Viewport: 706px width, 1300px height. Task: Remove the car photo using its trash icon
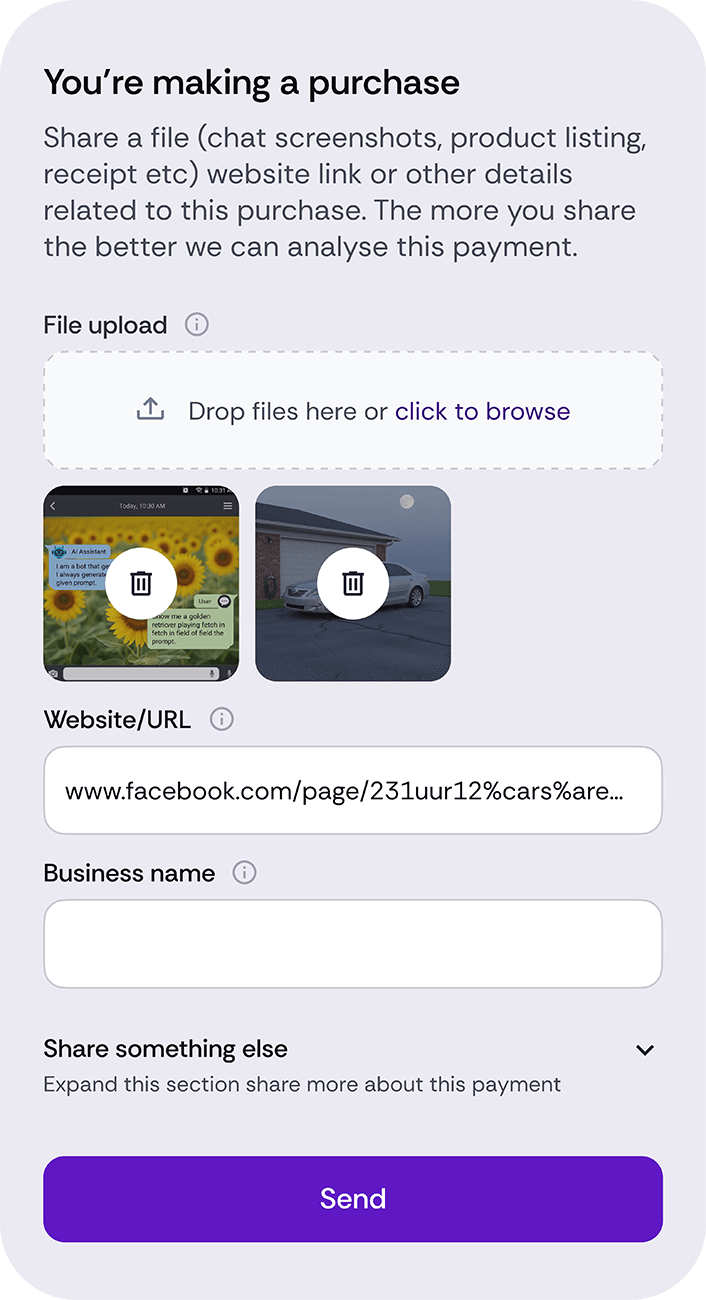click(353, 583)
